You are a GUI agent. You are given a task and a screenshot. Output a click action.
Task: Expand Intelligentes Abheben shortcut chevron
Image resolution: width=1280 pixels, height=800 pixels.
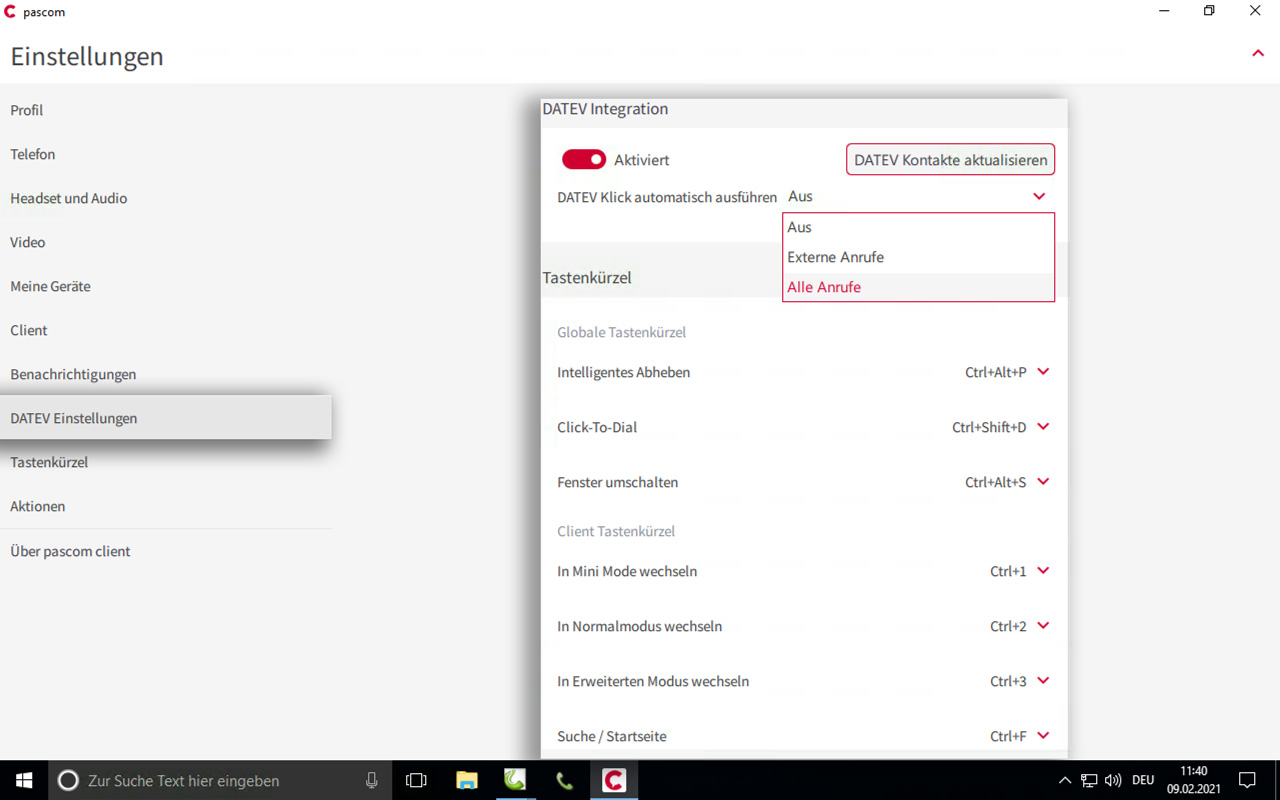(x=1043, y=371)
